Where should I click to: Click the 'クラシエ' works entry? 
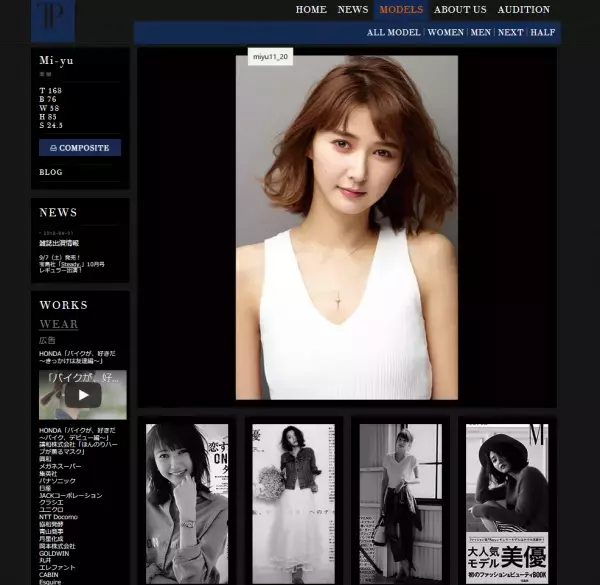pos(51,502)
